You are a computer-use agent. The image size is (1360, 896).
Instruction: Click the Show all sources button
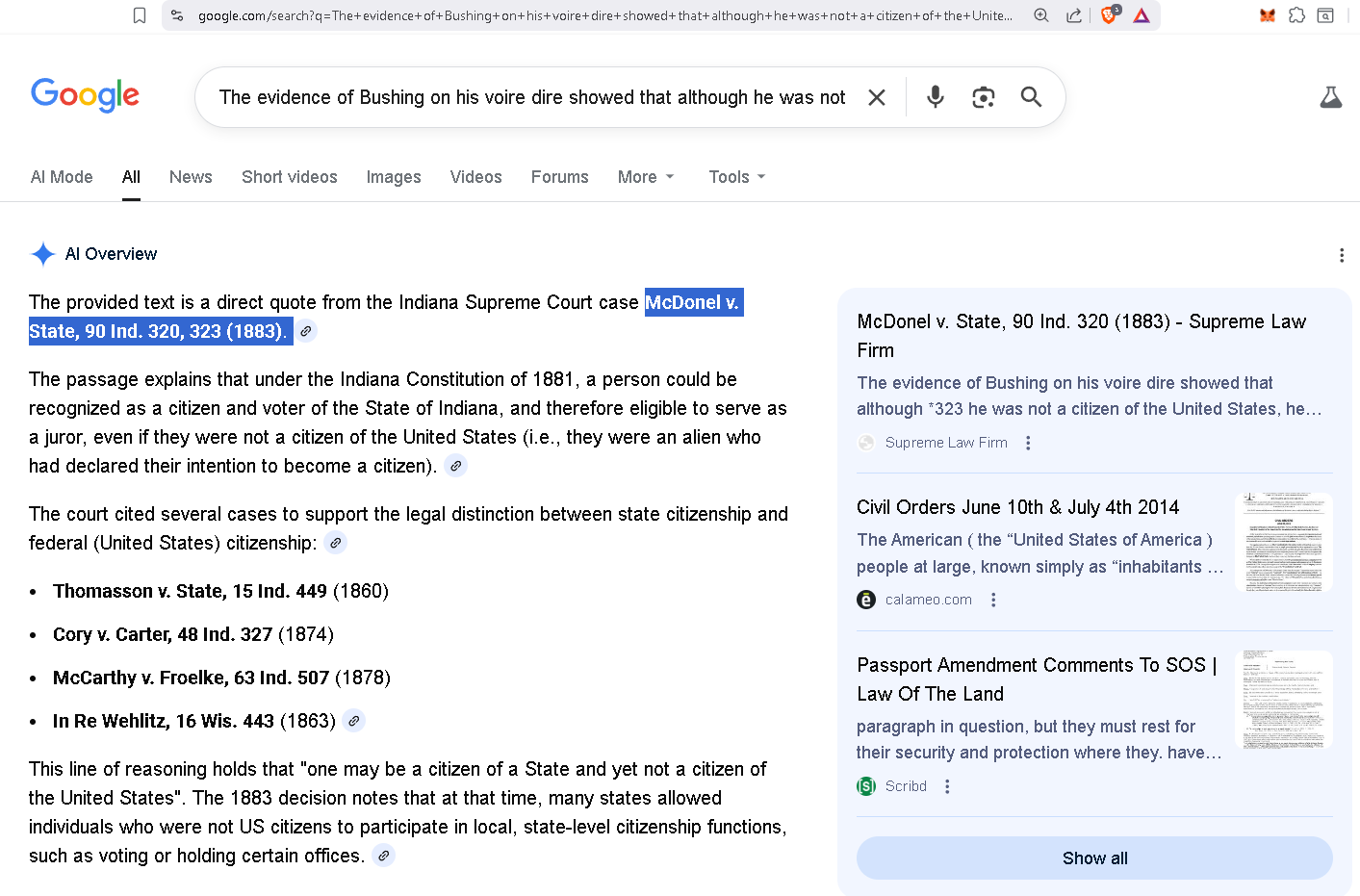click(1094, 858)
